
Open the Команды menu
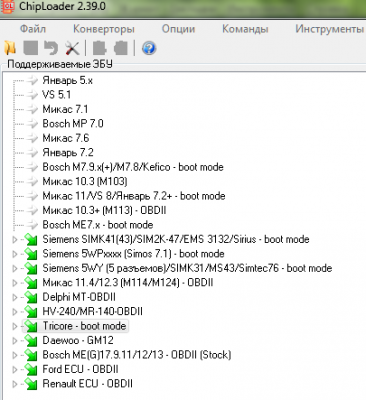pos(245,29)
